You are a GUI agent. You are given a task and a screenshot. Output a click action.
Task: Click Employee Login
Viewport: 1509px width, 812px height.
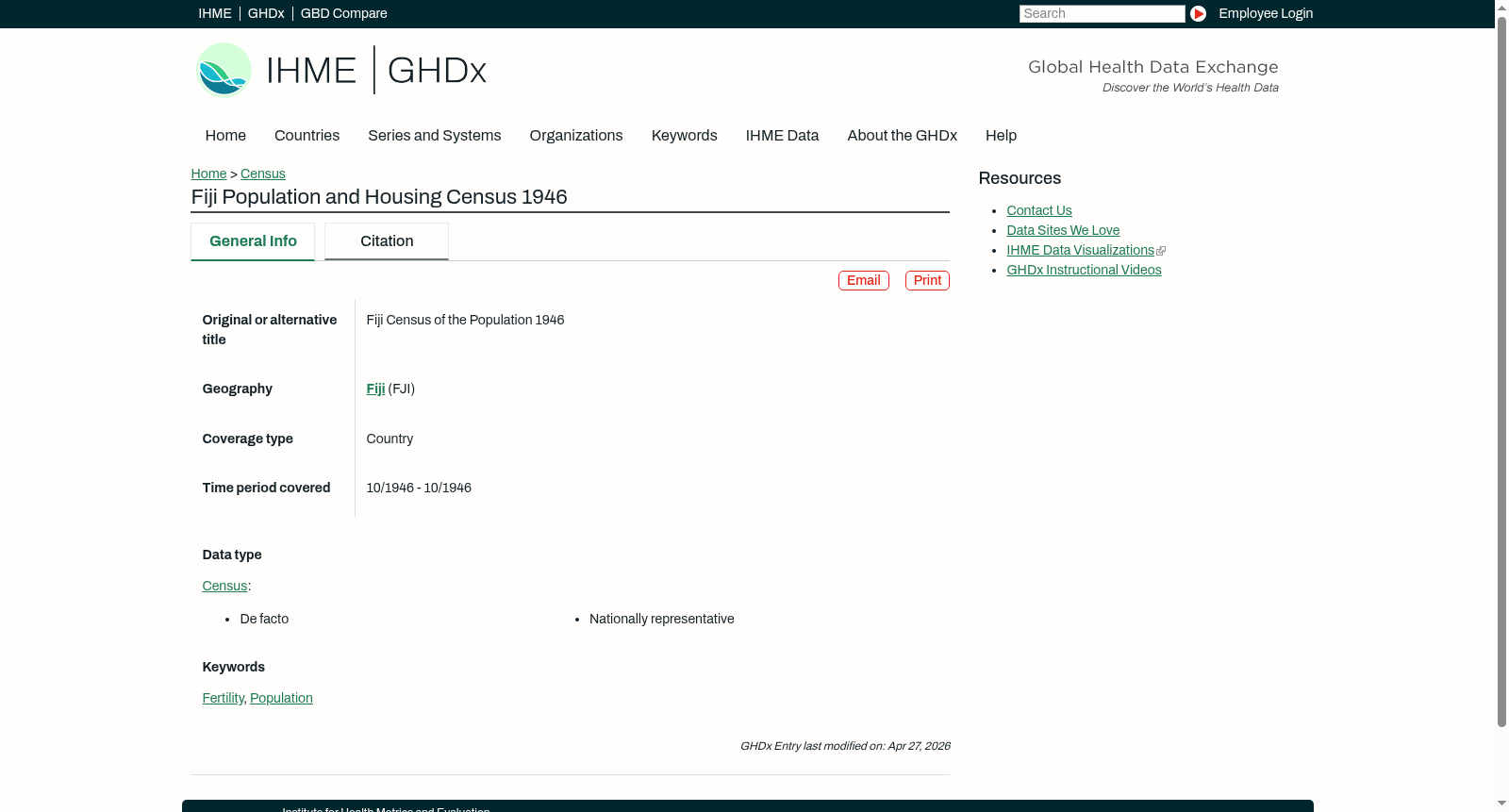click(1266, 13)
